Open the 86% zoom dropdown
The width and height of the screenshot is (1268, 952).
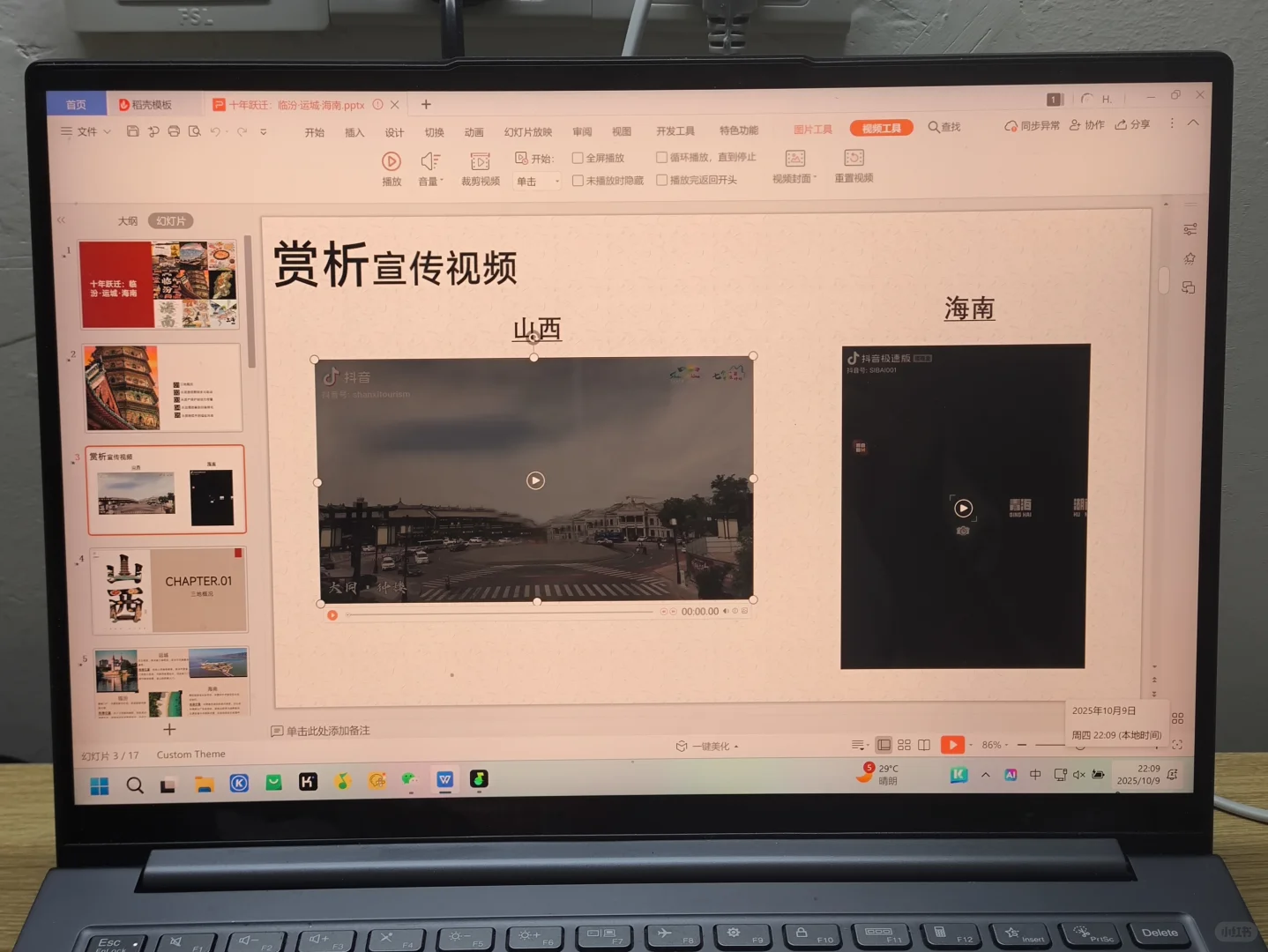pos(995,745)
